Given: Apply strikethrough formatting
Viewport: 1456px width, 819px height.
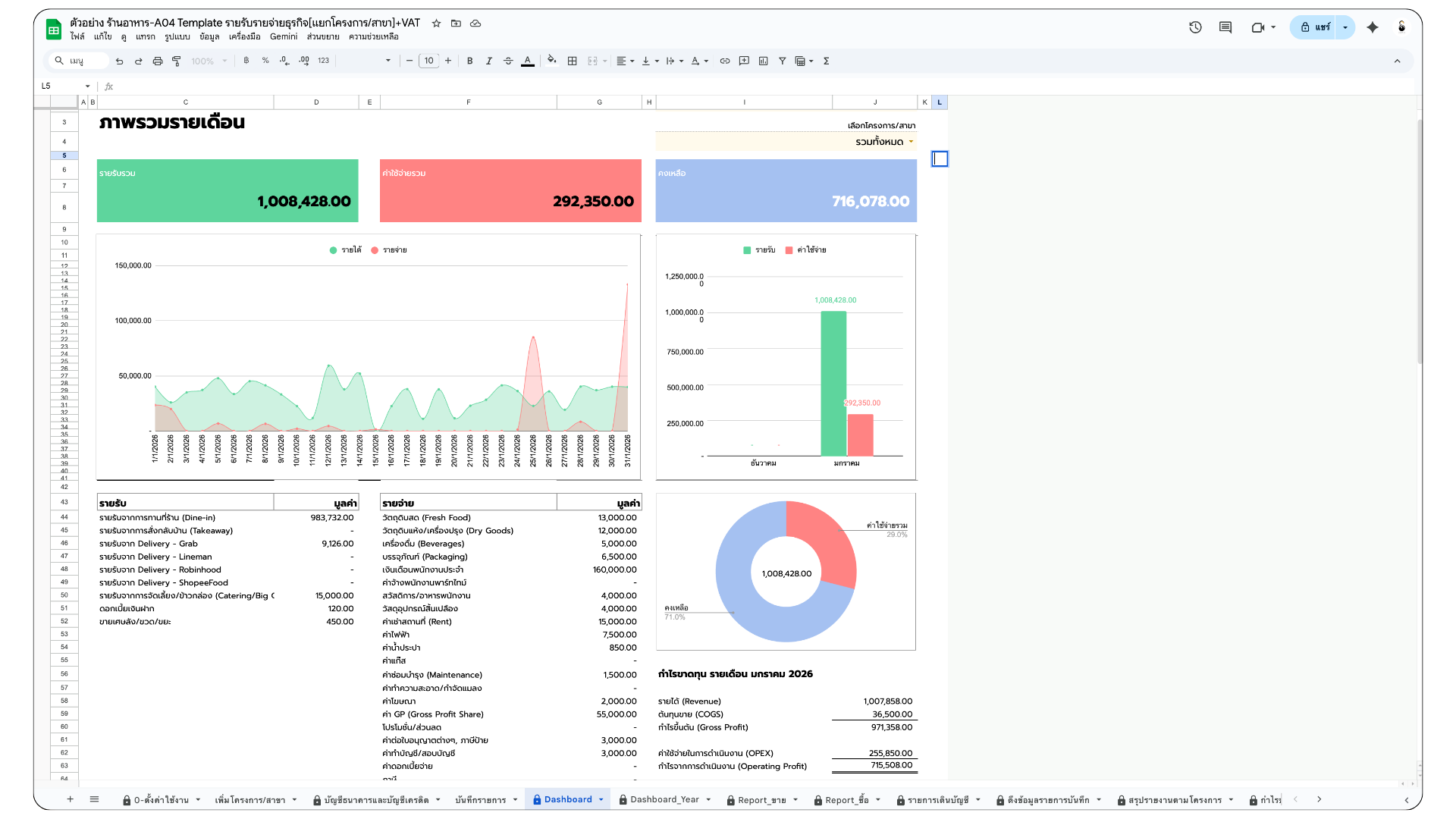Looking at the screenshot, I should coord(509,61).
